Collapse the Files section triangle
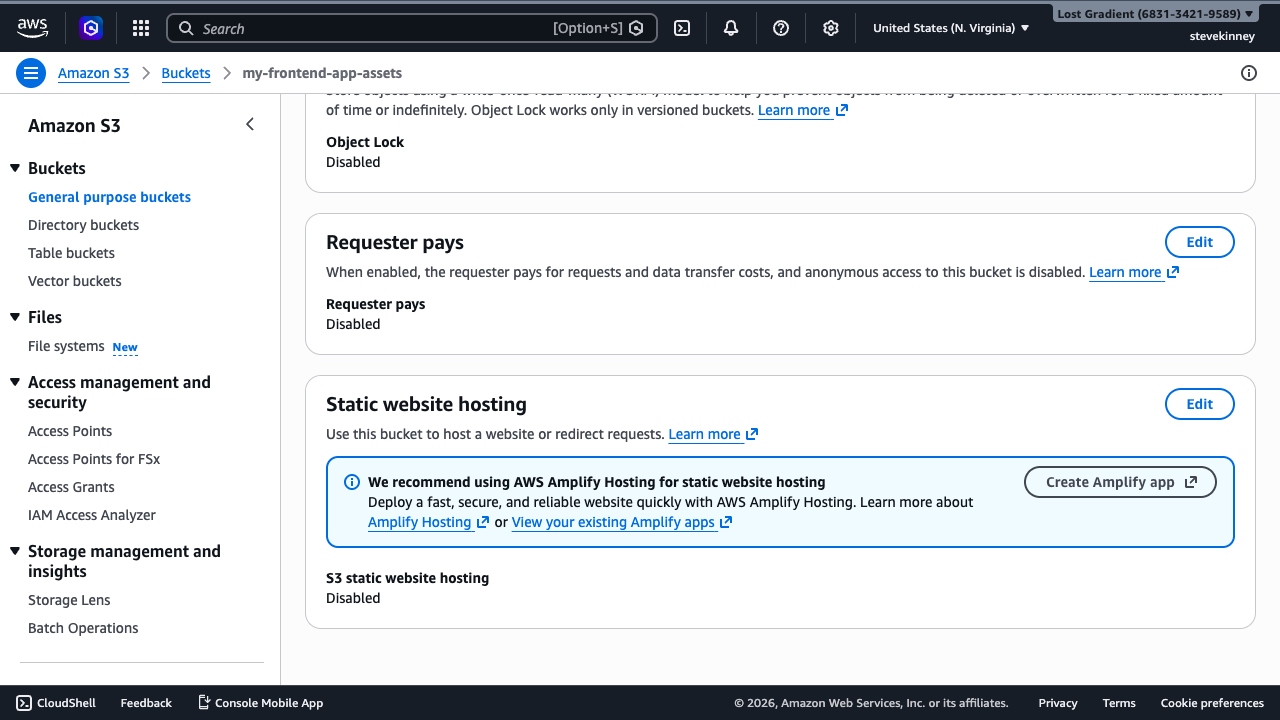This screenshot has width=1280, height=720. tap(15, 317)
